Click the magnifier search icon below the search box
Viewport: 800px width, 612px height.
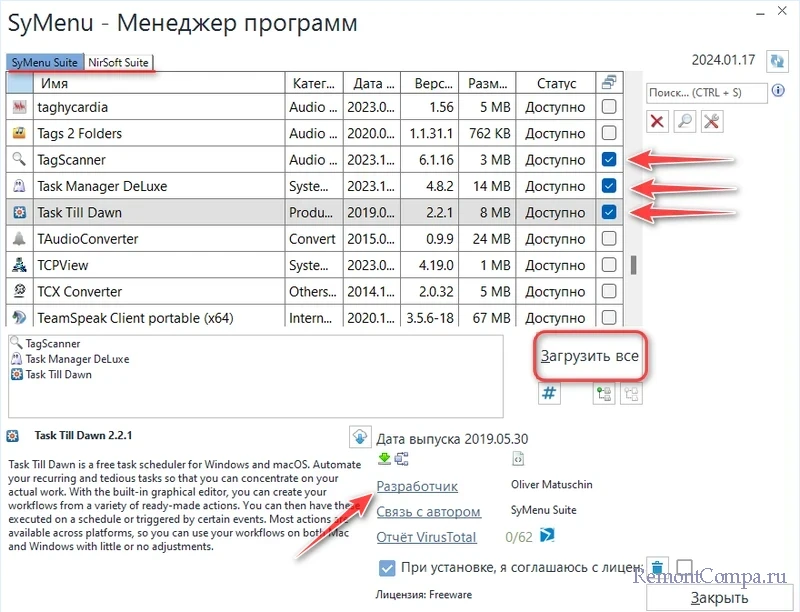point(685,121)
